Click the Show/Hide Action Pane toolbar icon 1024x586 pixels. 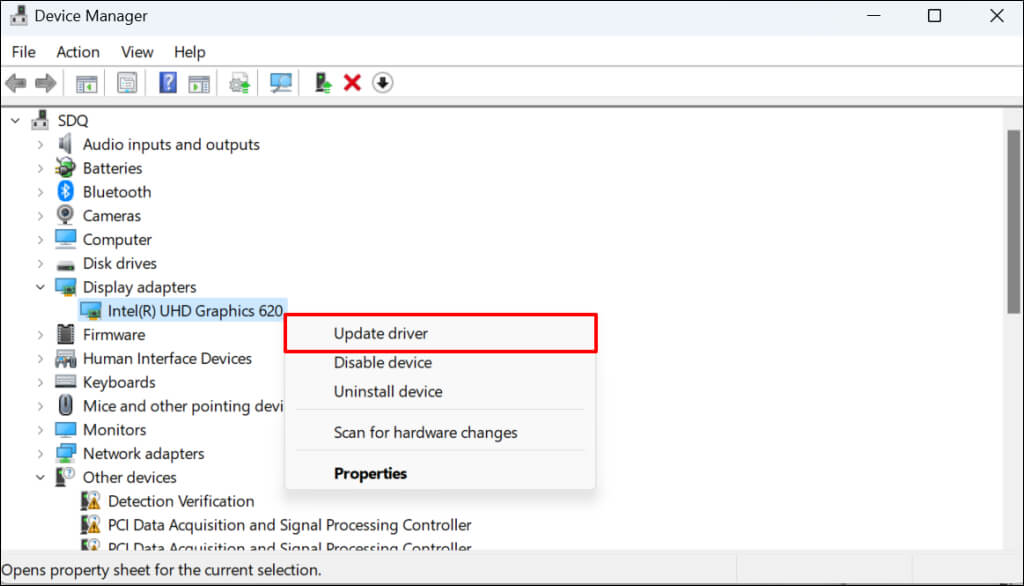[199, 84]
